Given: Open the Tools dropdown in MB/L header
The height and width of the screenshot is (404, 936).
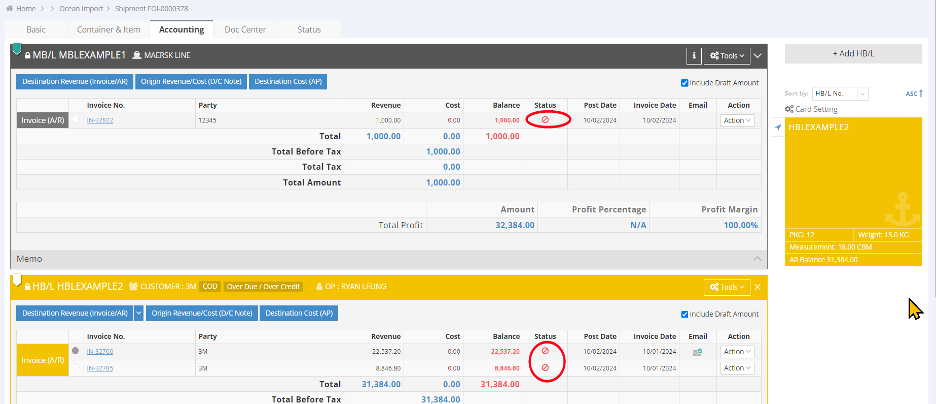Looking at the screenshot, I should (727, 57).
